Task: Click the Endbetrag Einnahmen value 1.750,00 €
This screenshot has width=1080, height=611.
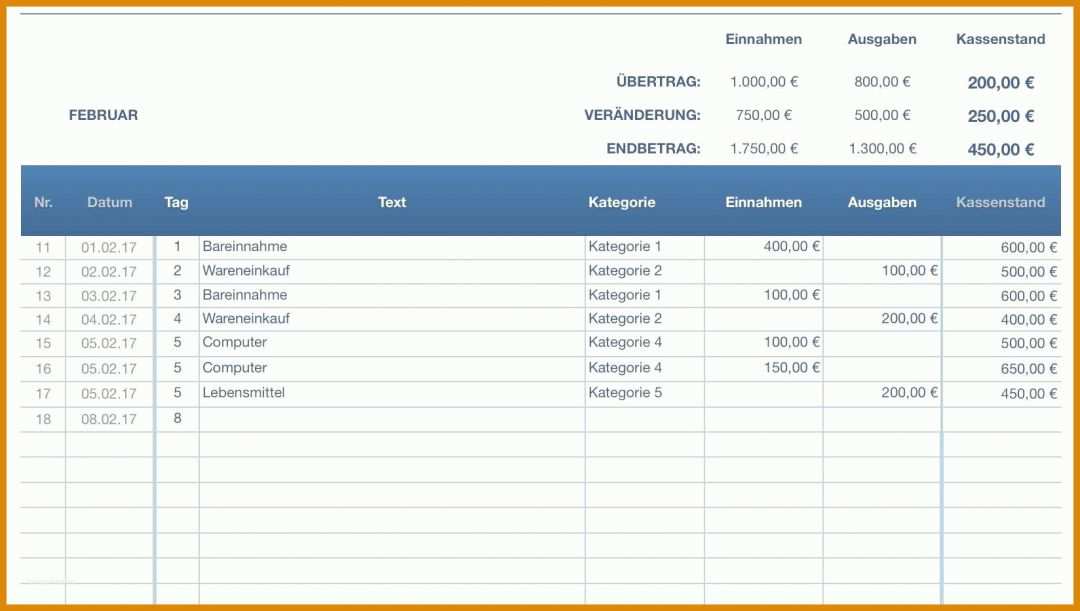Action: [764, 148]
